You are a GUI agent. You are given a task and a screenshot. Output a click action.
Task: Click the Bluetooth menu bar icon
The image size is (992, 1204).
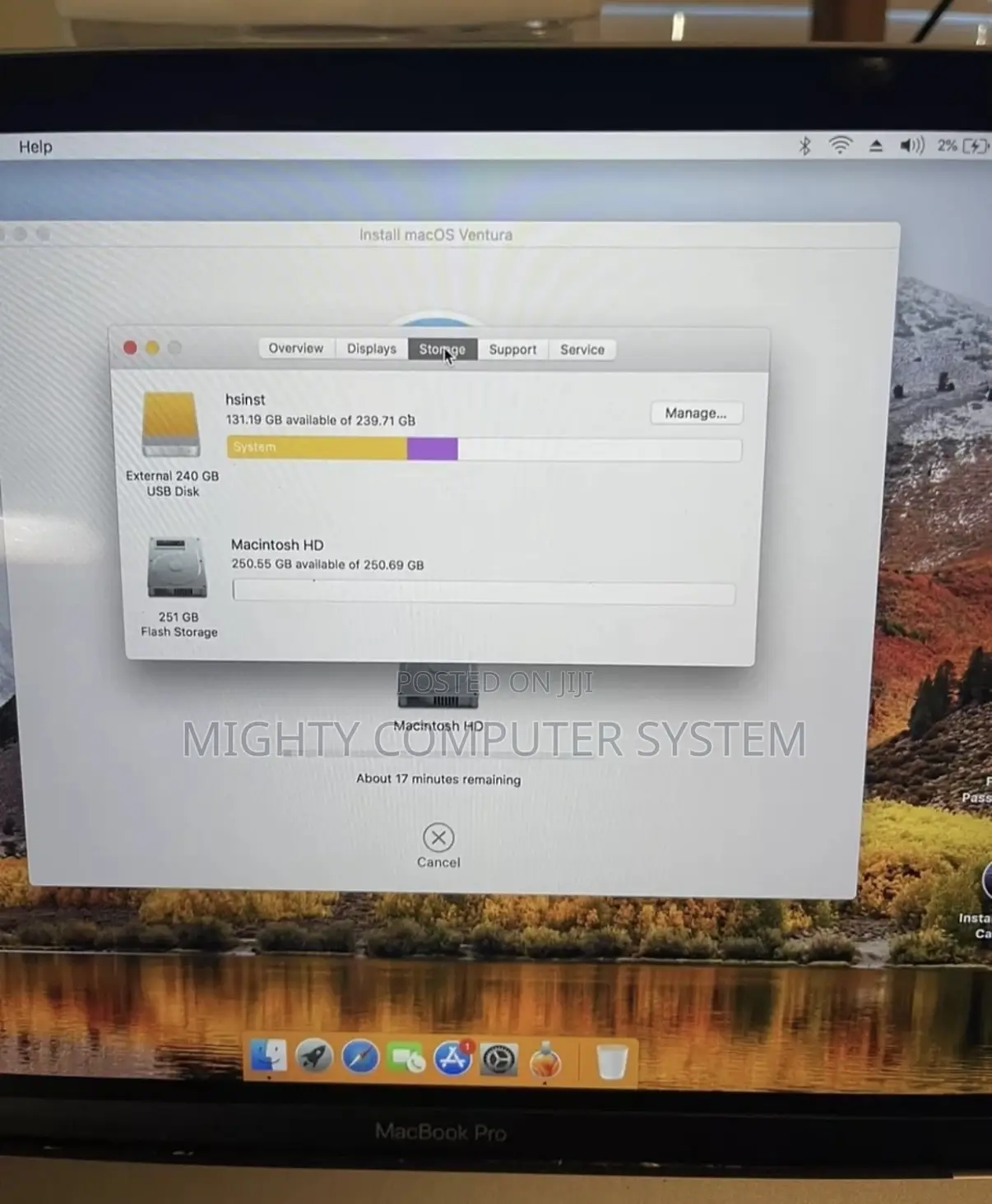click(x=805, y=146)
